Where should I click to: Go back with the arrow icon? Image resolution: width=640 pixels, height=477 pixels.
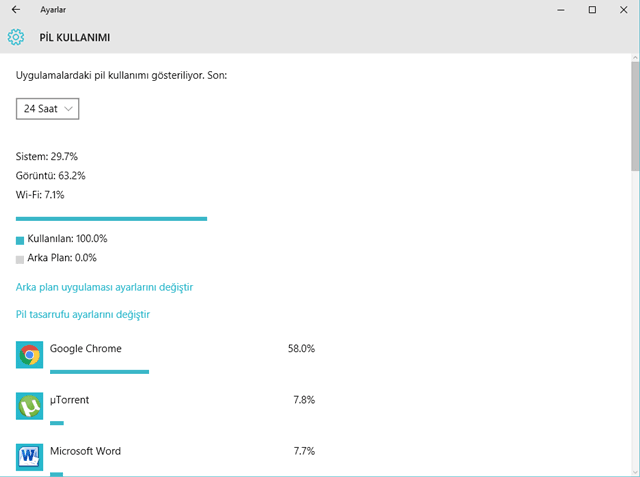point(16,9)
